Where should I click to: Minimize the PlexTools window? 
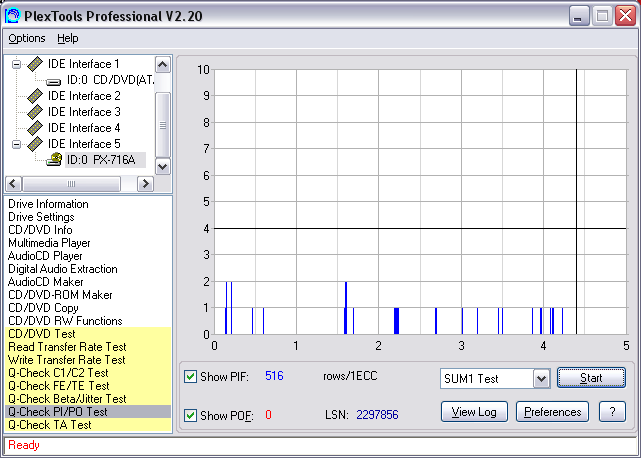(578, 16)
